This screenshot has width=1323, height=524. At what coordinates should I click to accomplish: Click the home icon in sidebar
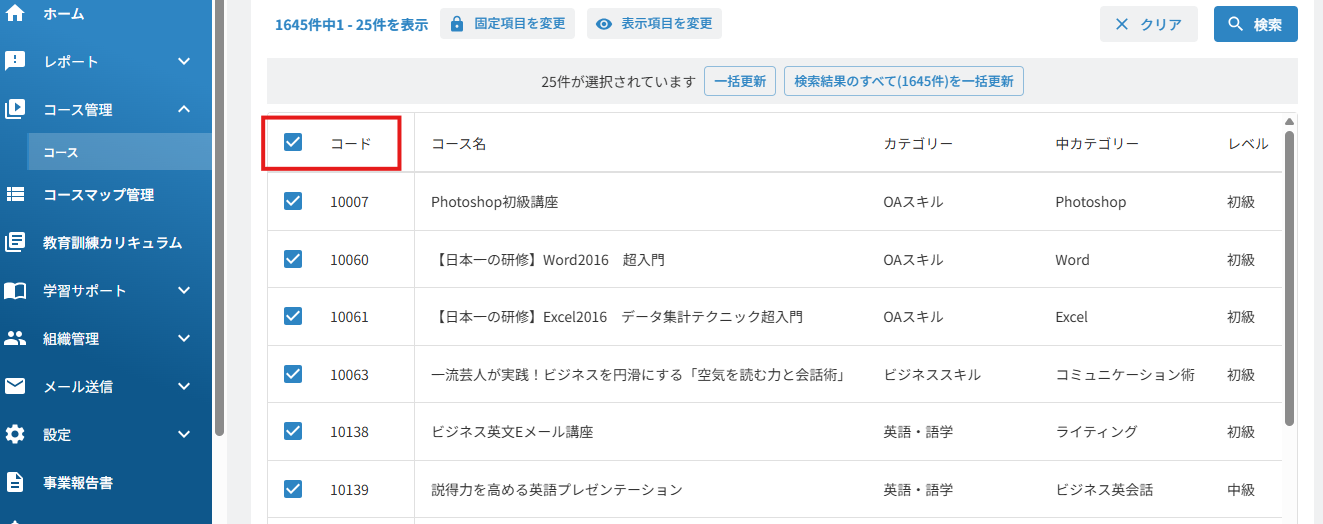[15, 13]
